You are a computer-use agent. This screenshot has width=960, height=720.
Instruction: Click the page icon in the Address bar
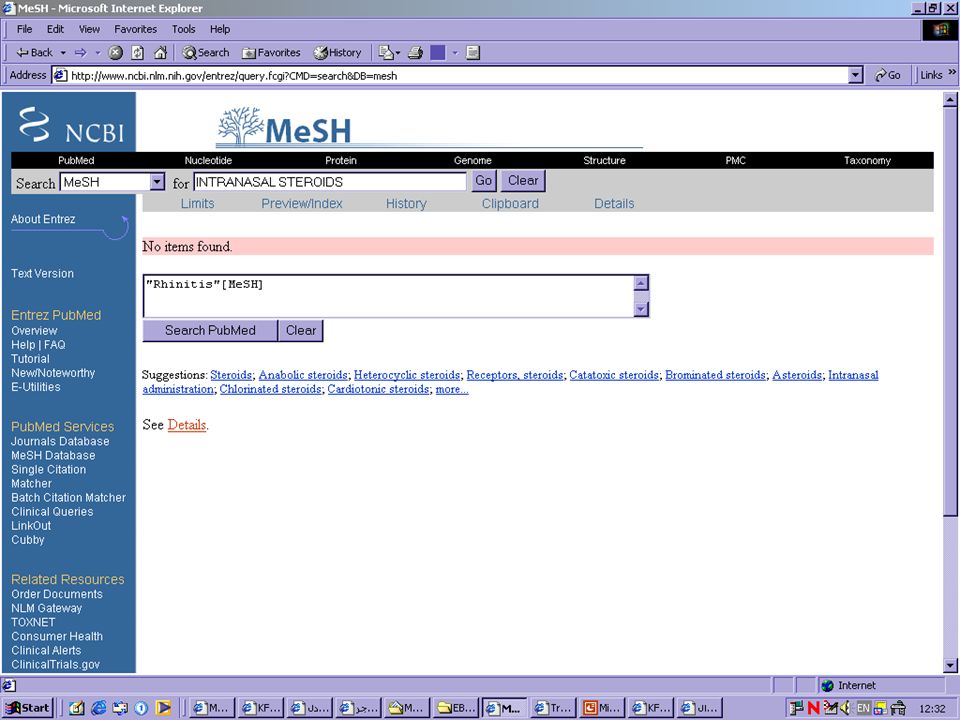click(x=60, y=75)
